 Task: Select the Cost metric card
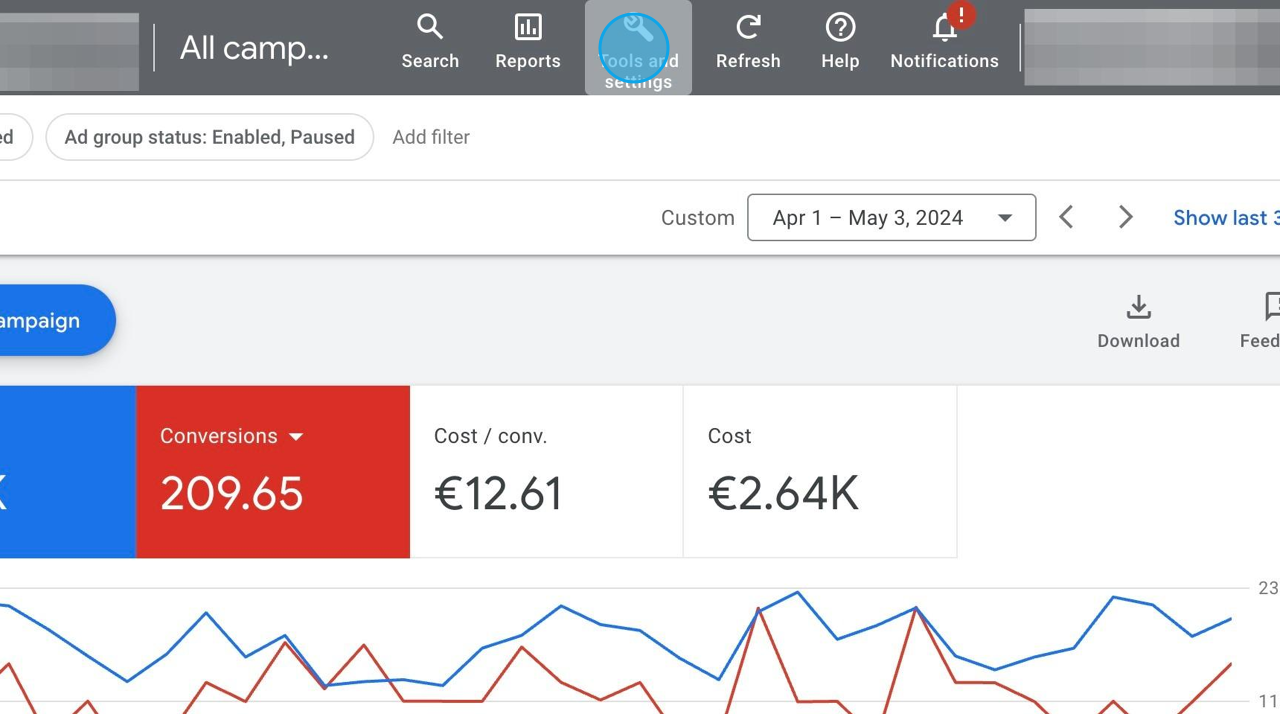[x=820, y=471]
